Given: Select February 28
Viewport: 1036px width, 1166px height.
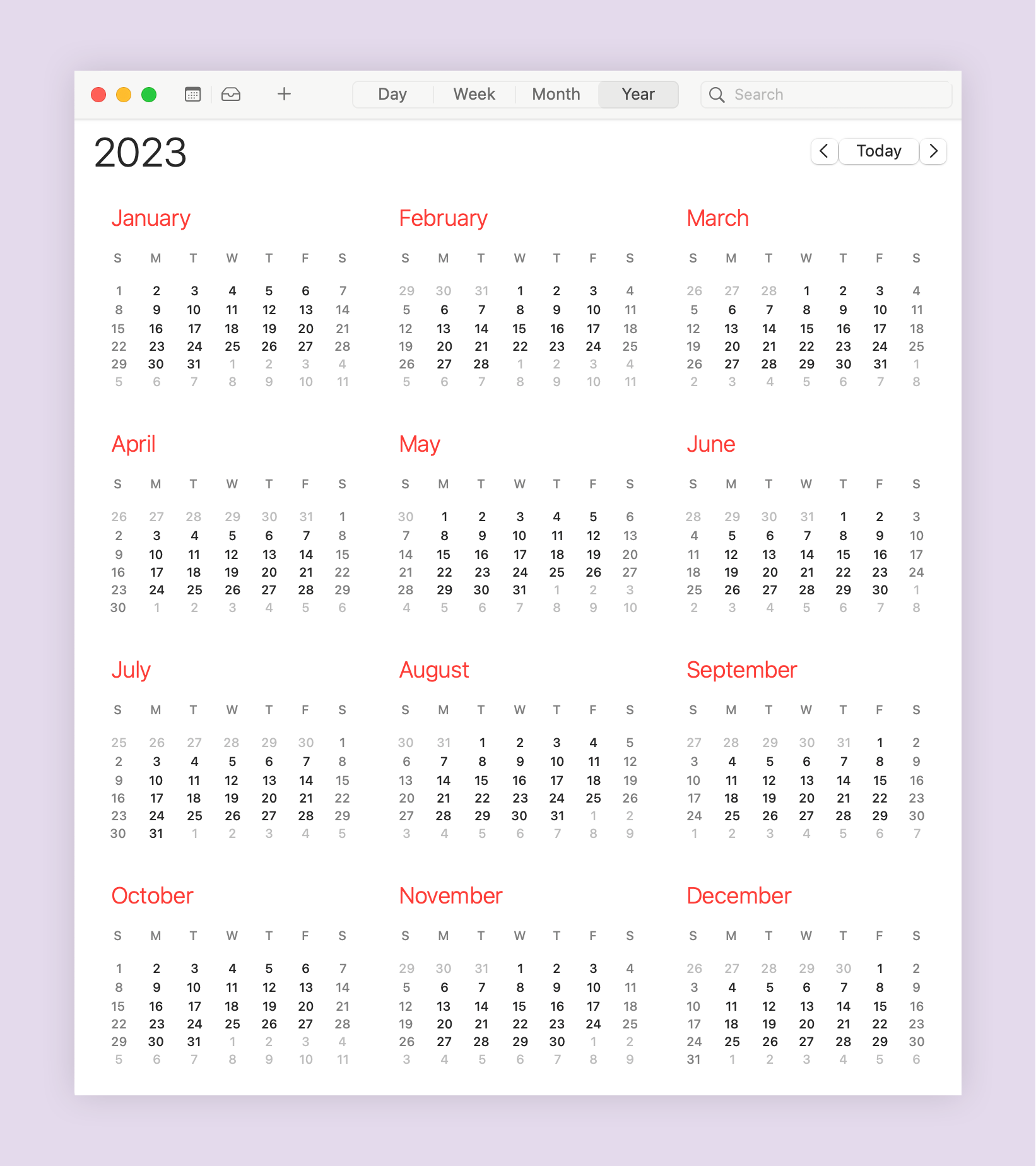Looking at the screenshot, I should coord(481,364).
